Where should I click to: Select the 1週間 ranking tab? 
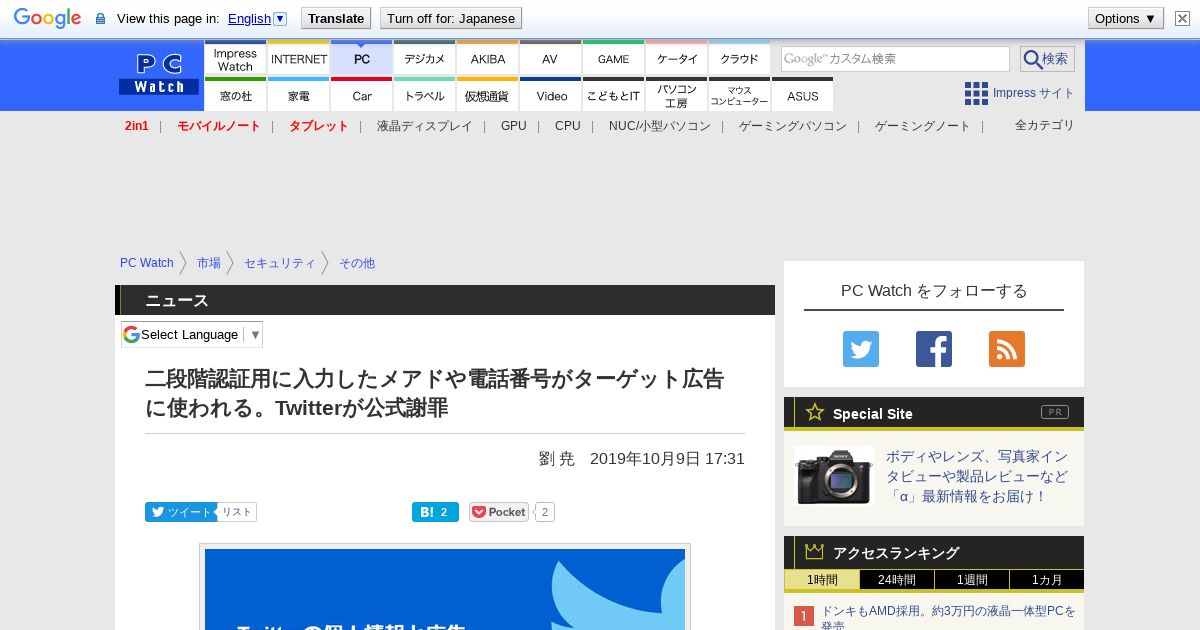pyautogui.click(x=972, y=580)
